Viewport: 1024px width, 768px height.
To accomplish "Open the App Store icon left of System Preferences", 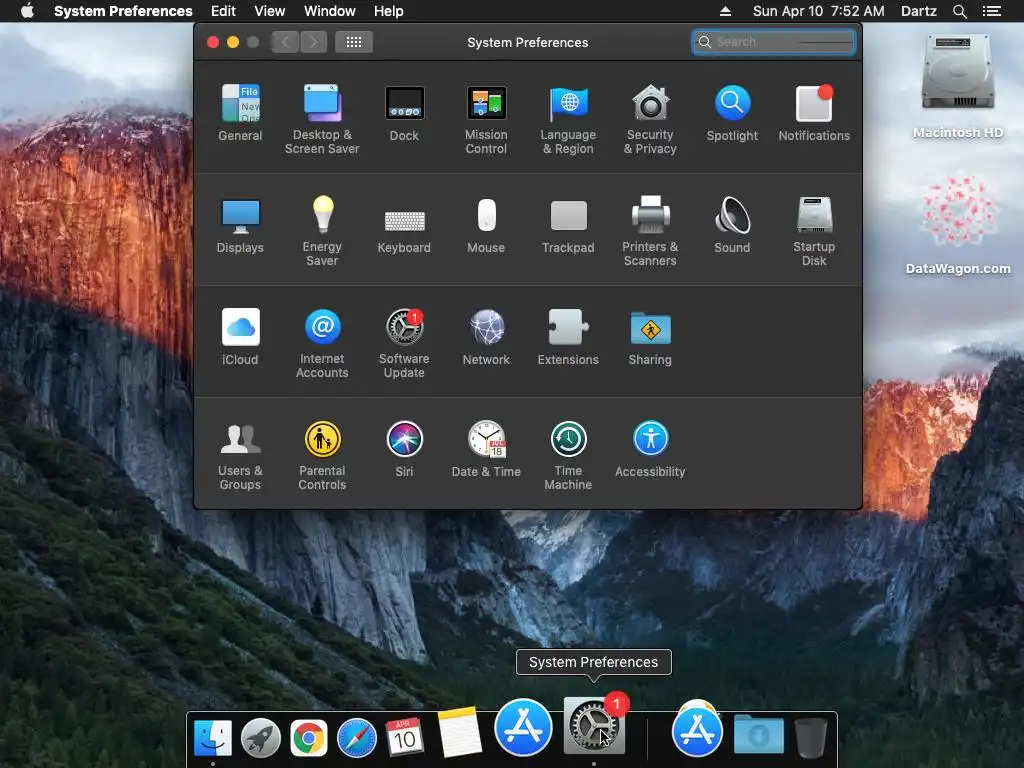I will point(523,727).
